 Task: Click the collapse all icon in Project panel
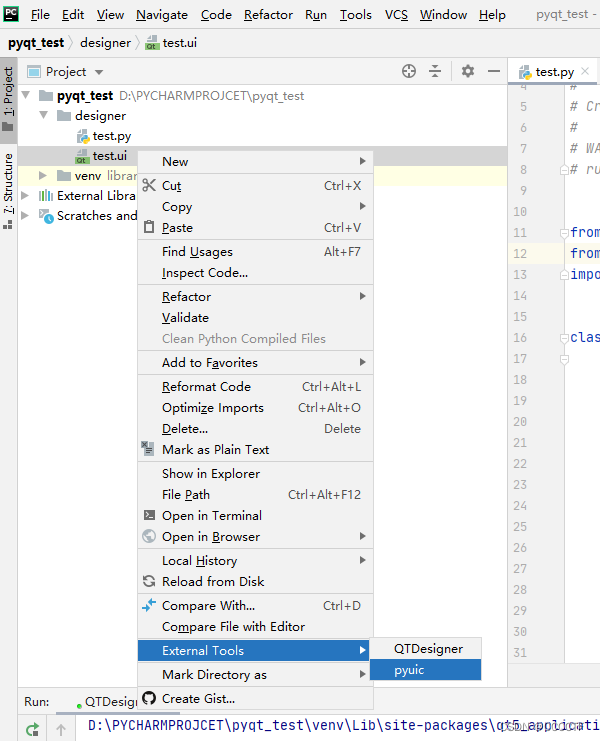coord(435,71)
